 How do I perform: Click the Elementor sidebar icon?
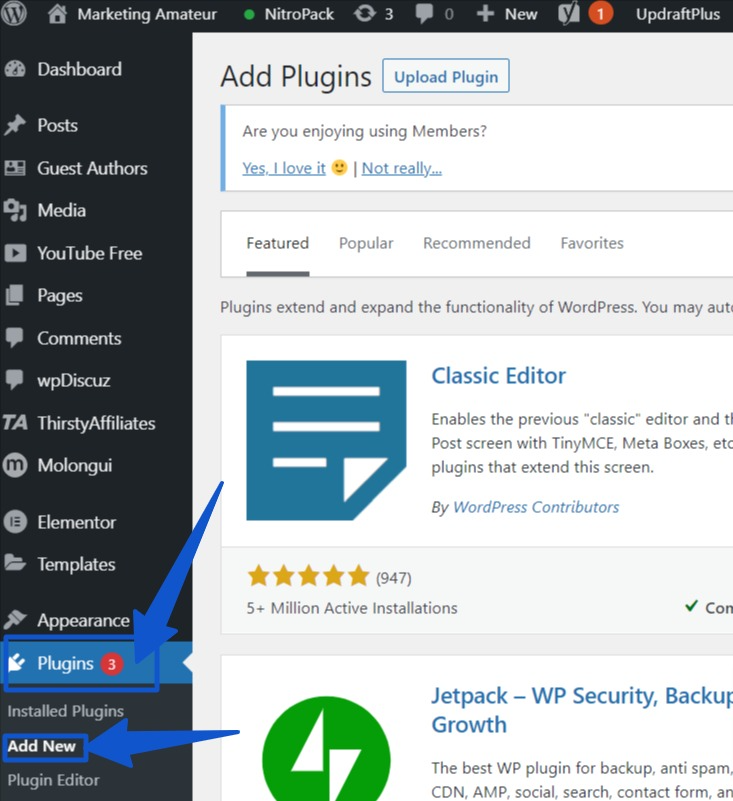pyautogui.click(x=15, y=522)
